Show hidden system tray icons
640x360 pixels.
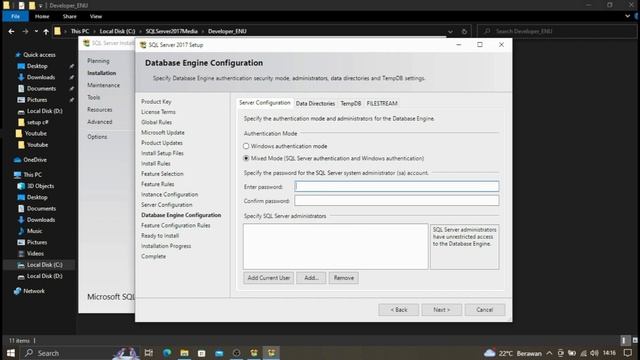pyautogui.click(x=549, y=353)
